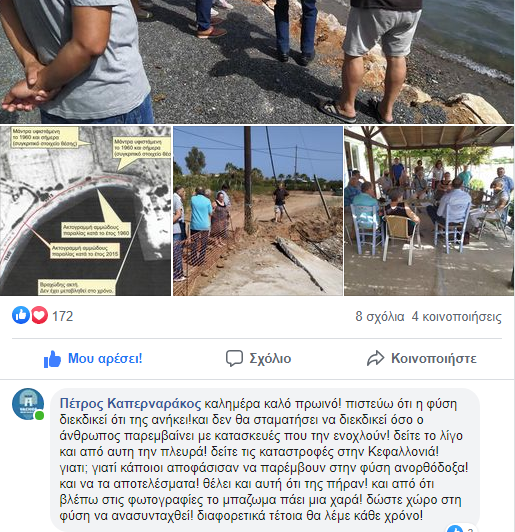Viewport: 515px width, 532px height.
Task: Open the commenter's round profile avatar
Action: coord(28,404)
